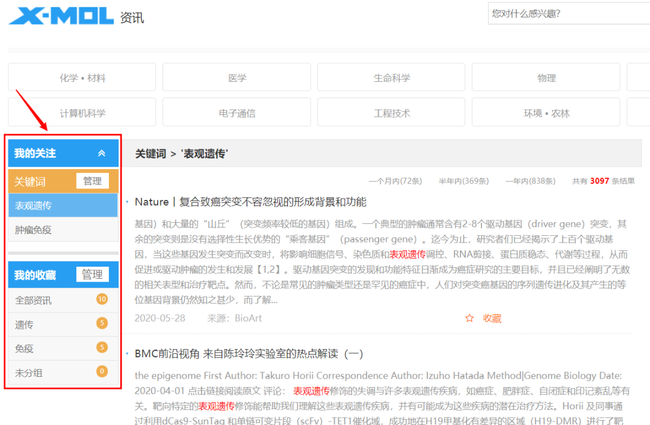Select the 肿瘤免疫 keyword
Viewport: 650px width, 425px height.
33,230
